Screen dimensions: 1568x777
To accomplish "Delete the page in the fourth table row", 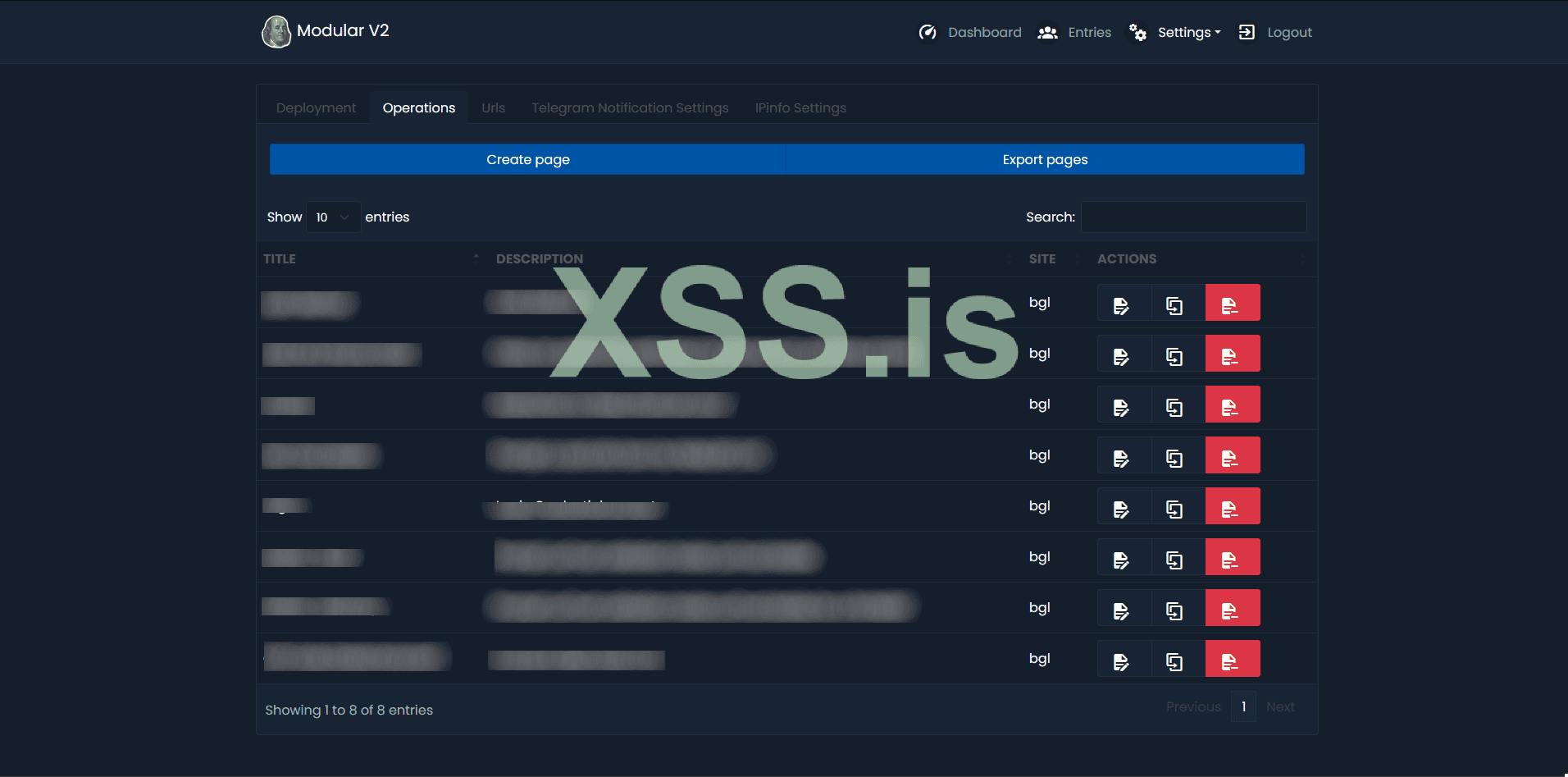I will click(x=1233, y=455).
